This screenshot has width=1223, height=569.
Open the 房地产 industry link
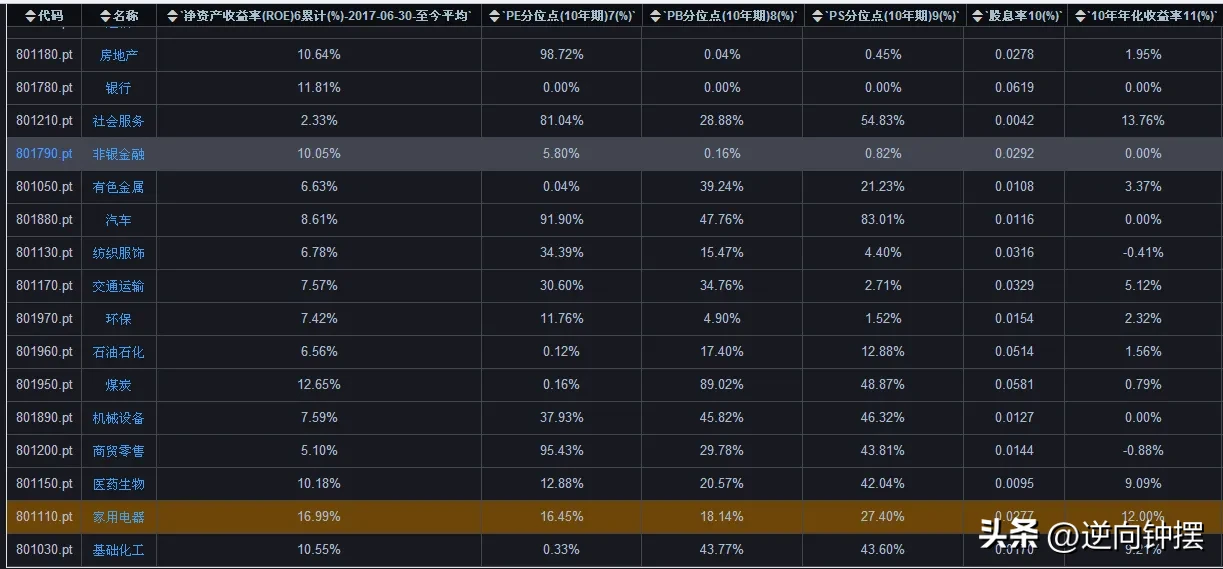tap(119, 55)
